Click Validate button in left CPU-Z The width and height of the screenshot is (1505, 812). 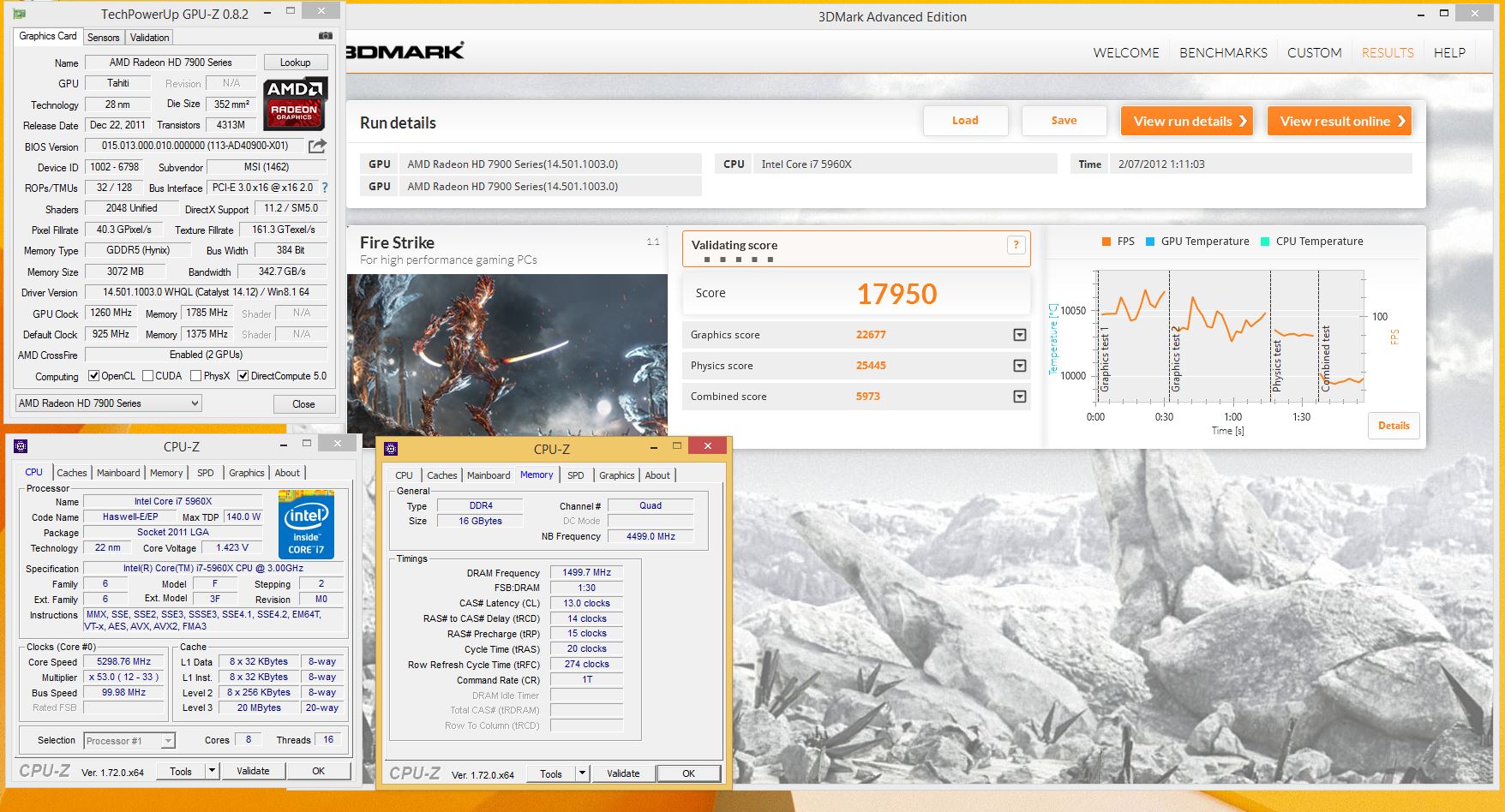click(253, 771)
